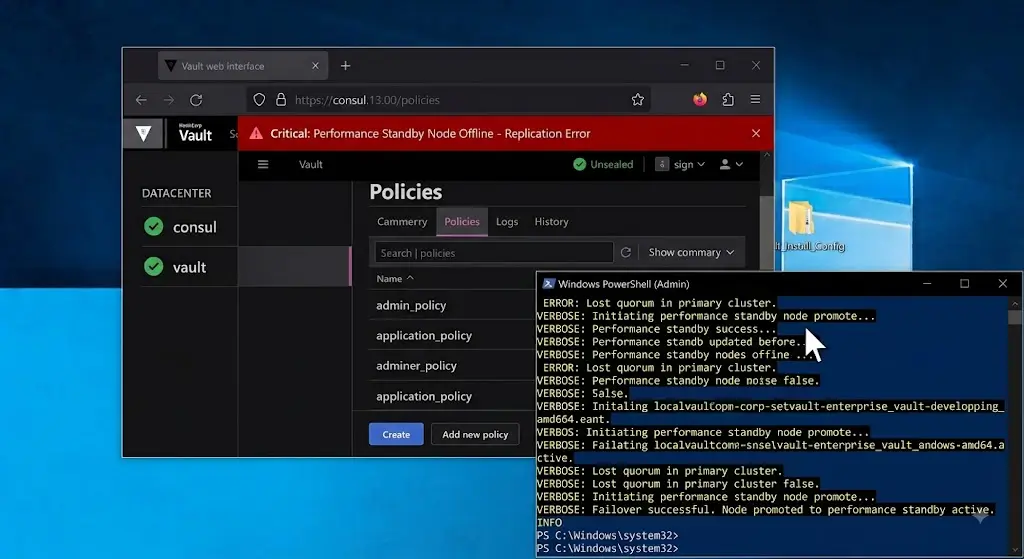
Task: Open the user profile dropdown
Action: [731, 164]
